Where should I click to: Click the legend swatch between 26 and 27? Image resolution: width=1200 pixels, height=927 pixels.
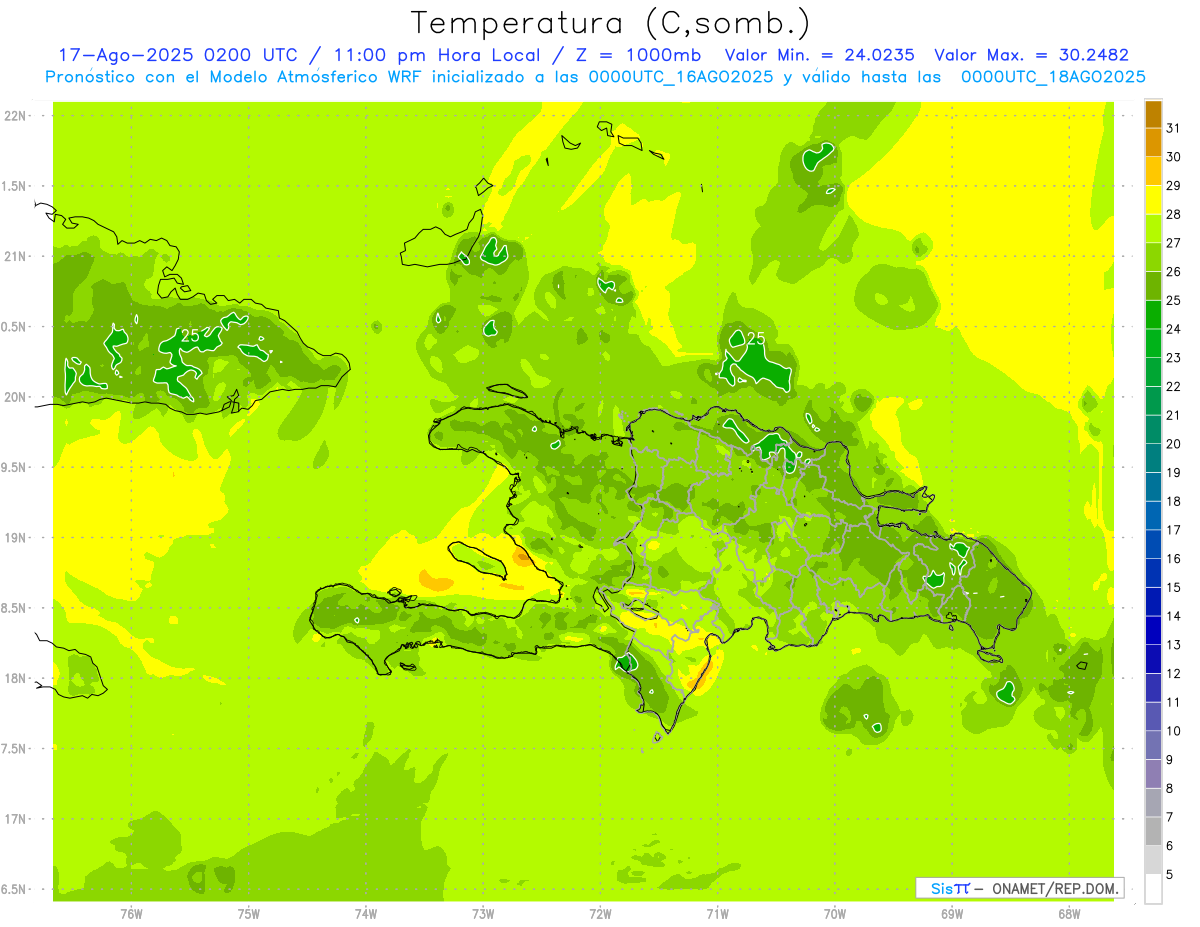point(1153,258)
